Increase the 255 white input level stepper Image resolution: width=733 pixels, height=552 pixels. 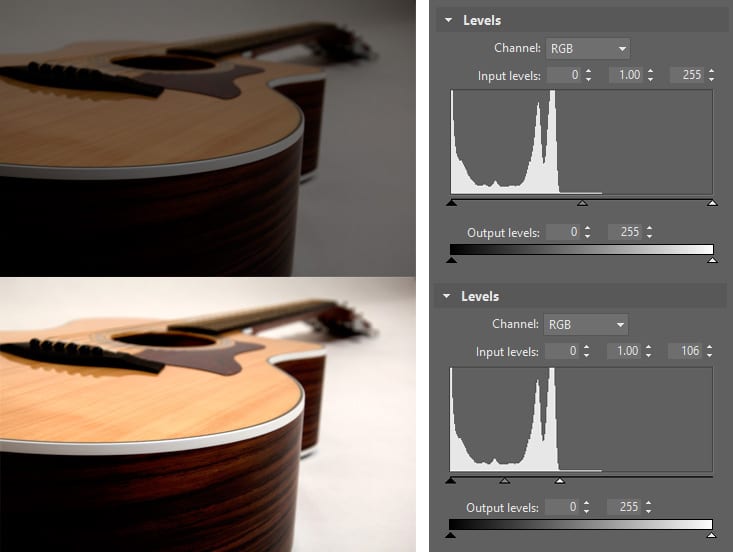point(711,71)
